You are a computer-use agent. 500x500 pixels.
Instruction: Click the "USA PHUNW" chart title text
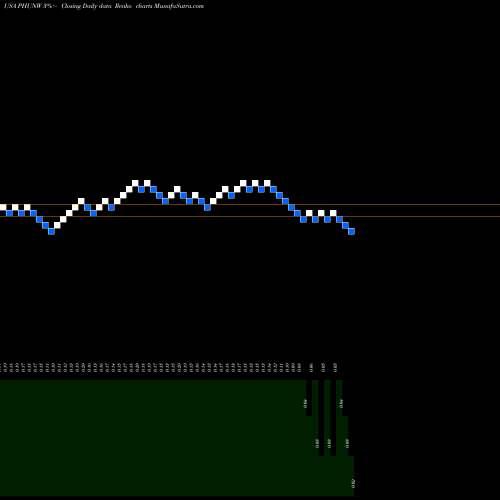23,6
